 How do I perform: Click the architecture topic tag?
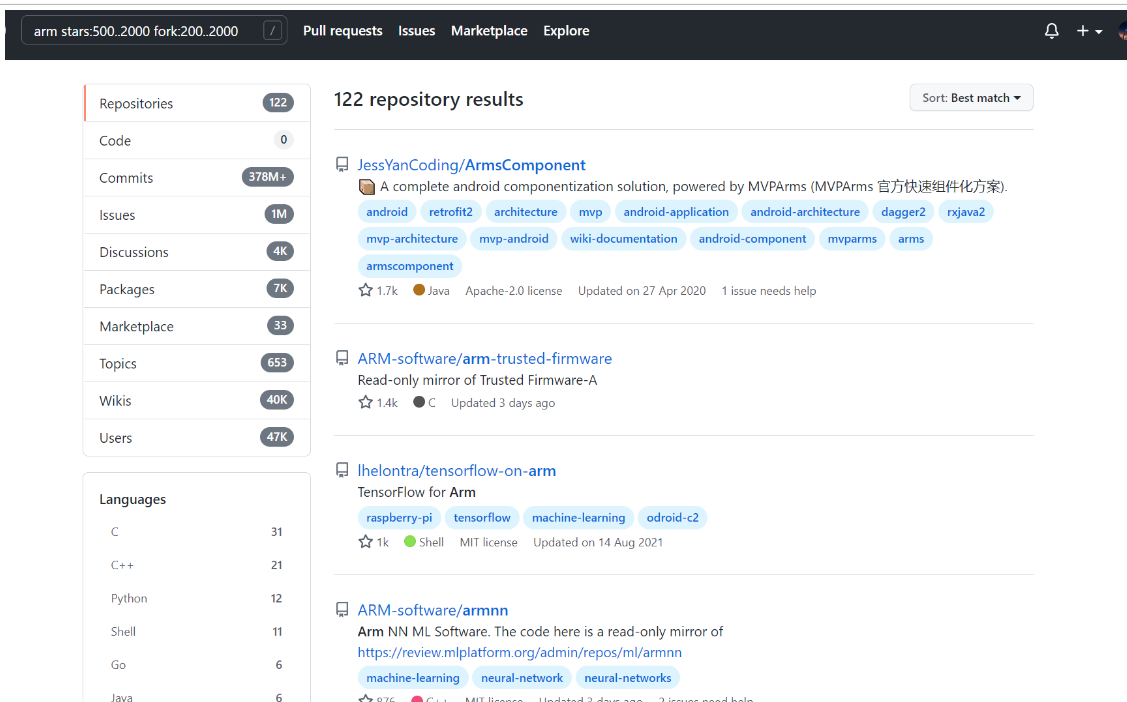[525, 212]
